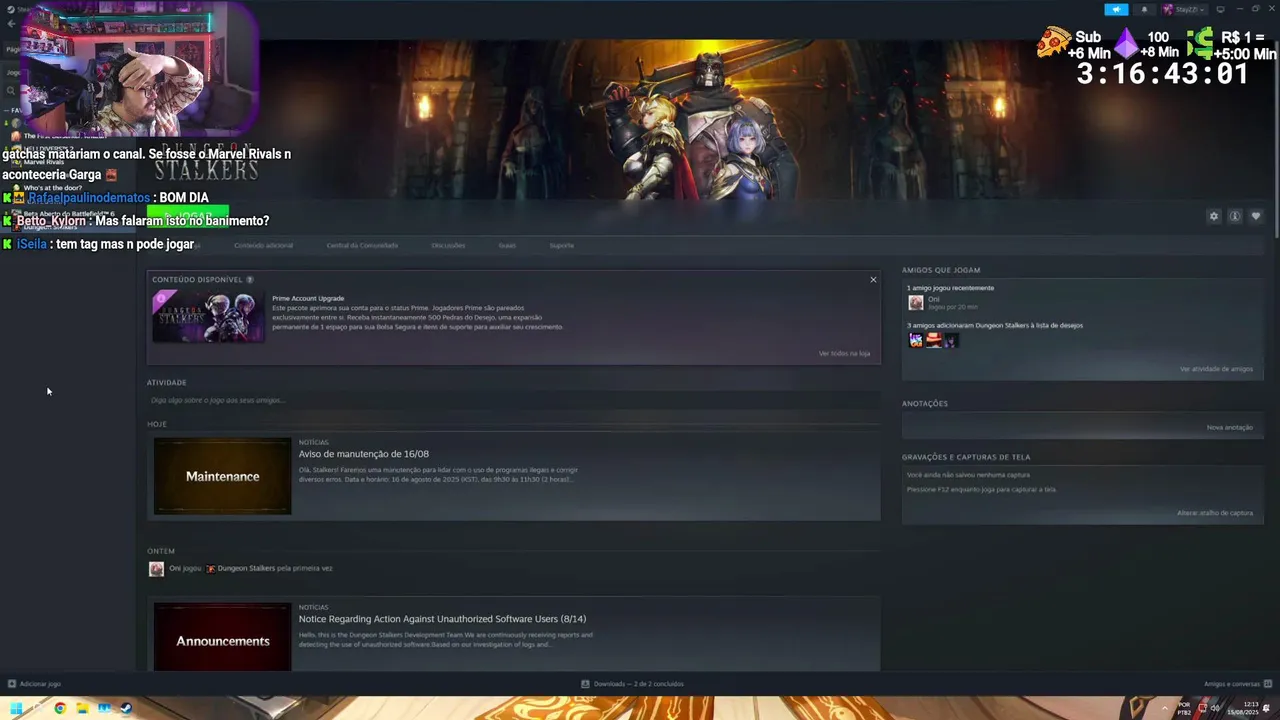
Task: Open the Conteúdo adicional tab
Action: click(264, 245)
